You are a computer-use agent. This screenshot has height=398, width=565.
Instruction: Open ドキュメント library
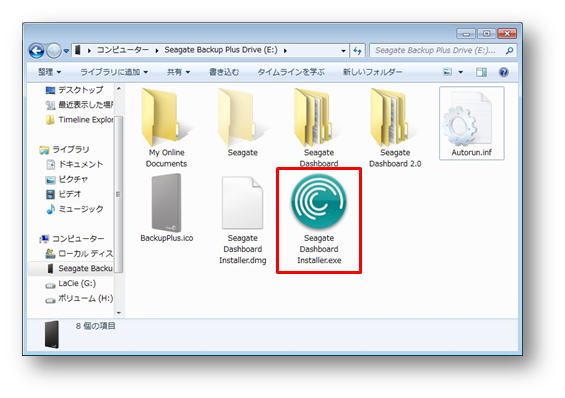(75, 164)
